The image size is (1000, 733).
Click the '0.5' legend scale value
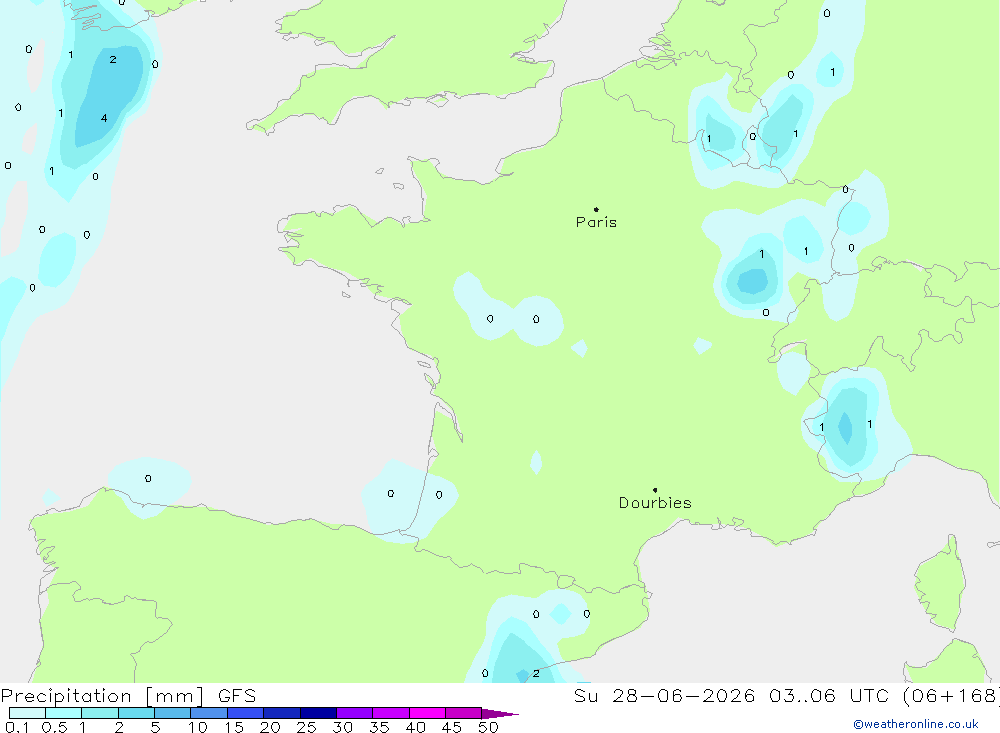pyautogui.click(x=54, y=727)
